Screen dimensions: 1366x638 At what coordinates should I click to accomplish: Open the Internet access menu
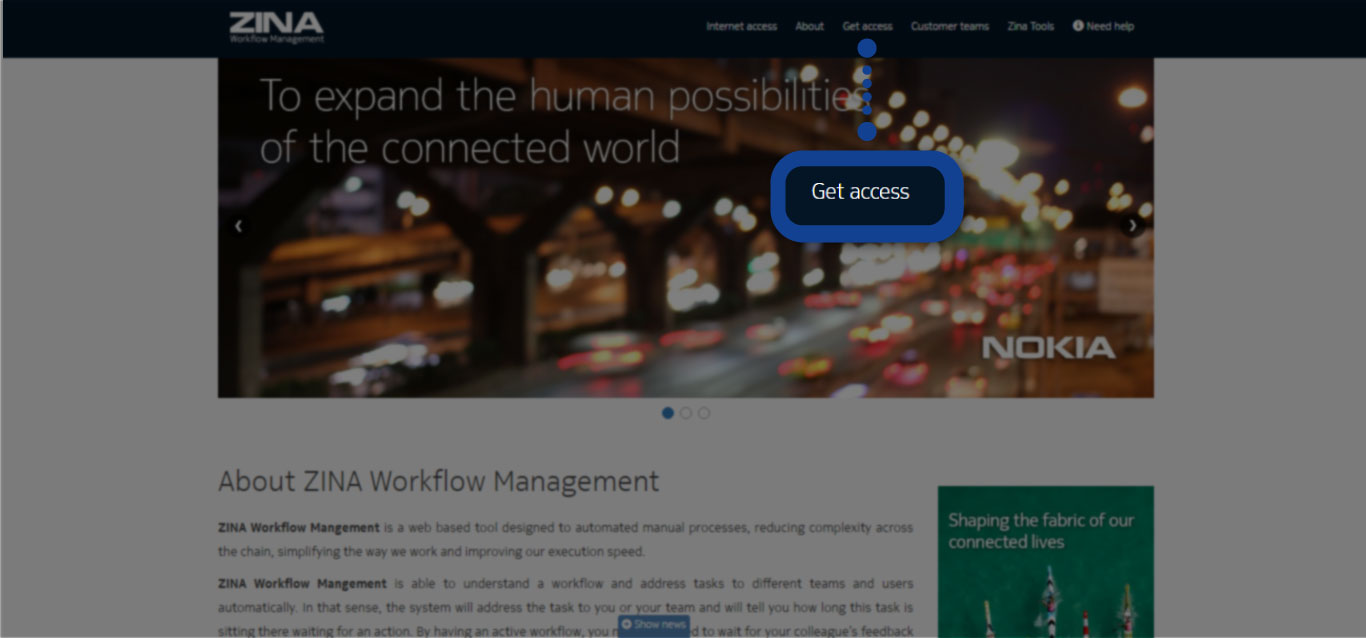click(x=741, y=27)
